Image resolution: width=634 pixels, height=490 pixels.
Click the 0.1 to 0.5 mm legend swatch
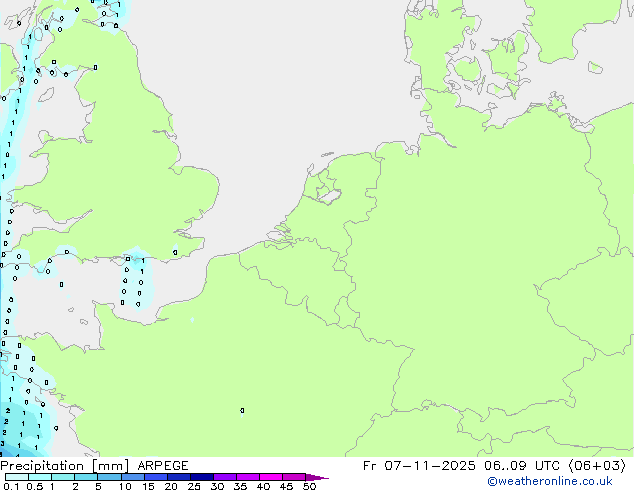tap(17, 477)
